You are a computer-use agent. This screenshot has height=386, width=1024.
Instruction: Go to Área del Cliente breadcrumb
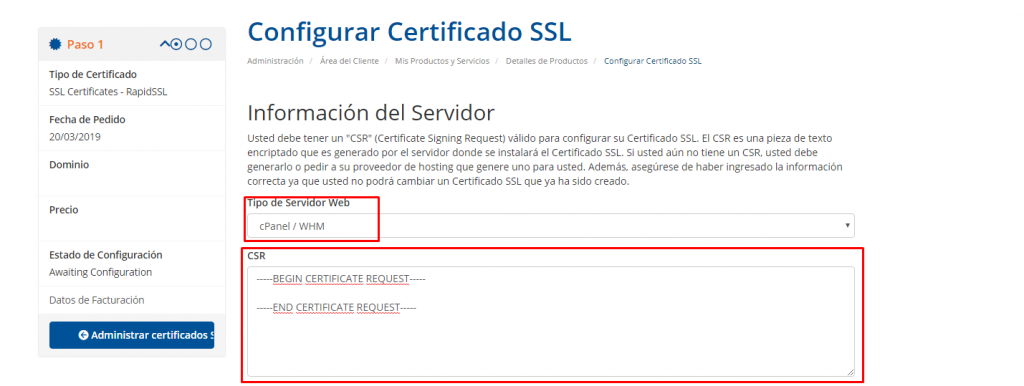[349, 61]
